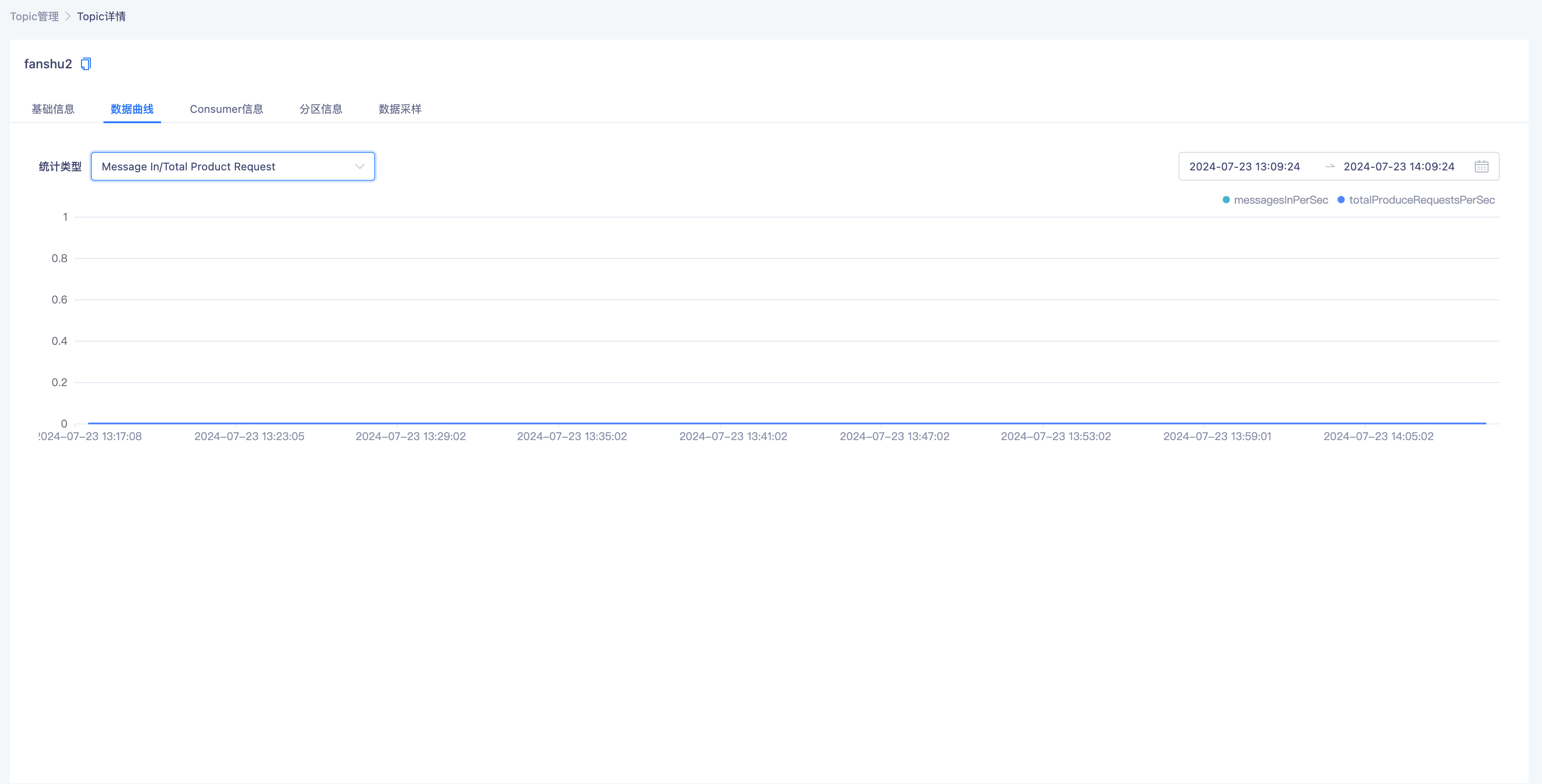Toggle messagesInPerSec legend series
This screenshot has height=784, width=1542.
pos(1275,200)
